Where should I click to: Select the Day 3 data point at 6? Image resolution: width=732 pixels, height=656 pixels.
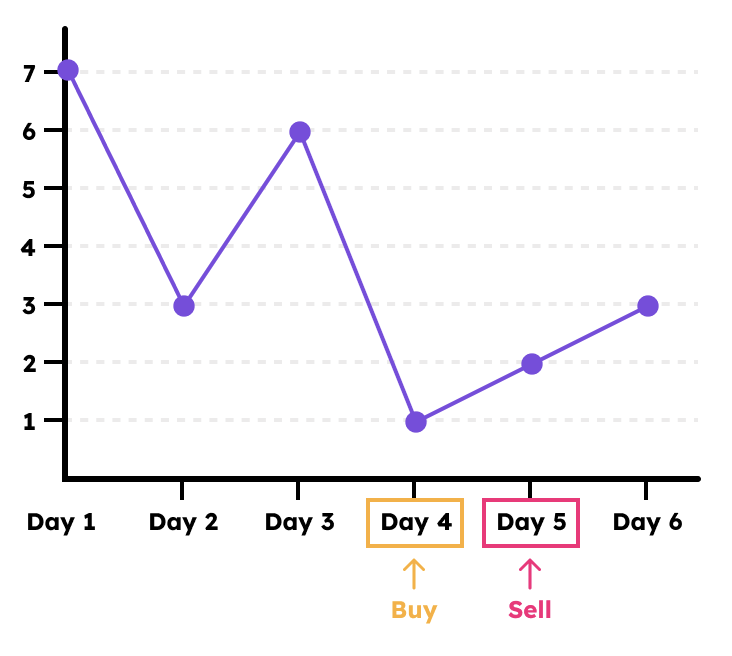(300, 132)
